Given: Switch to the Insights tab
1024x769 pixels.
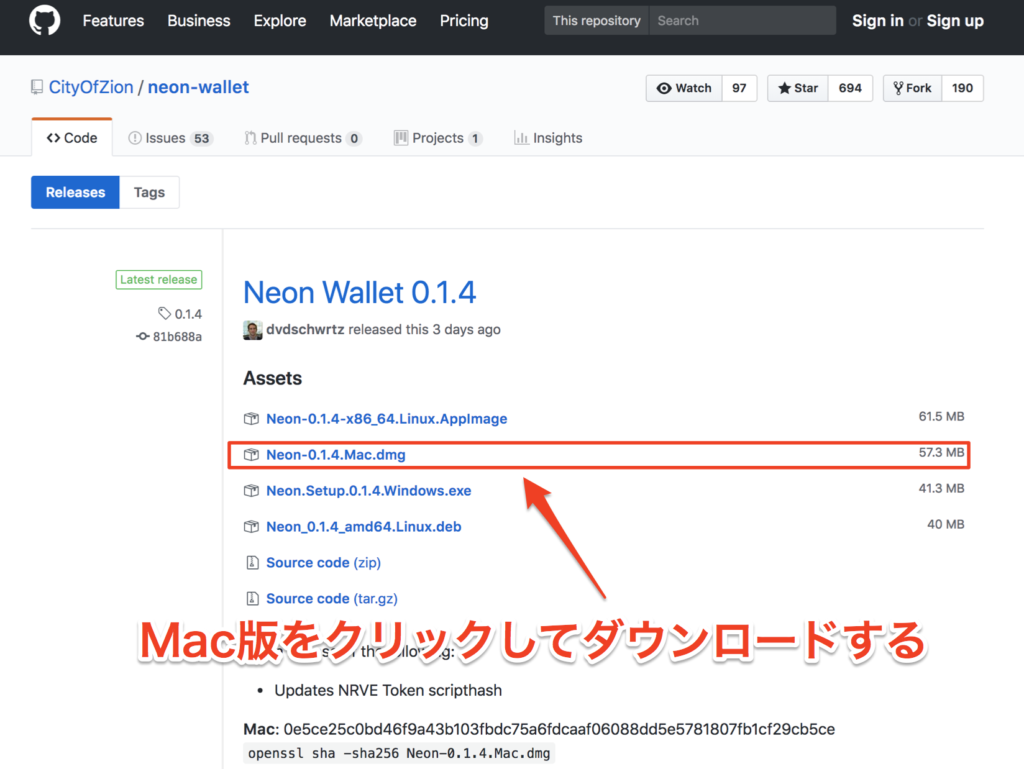Looking at the screenshot, I should (548, 138).
